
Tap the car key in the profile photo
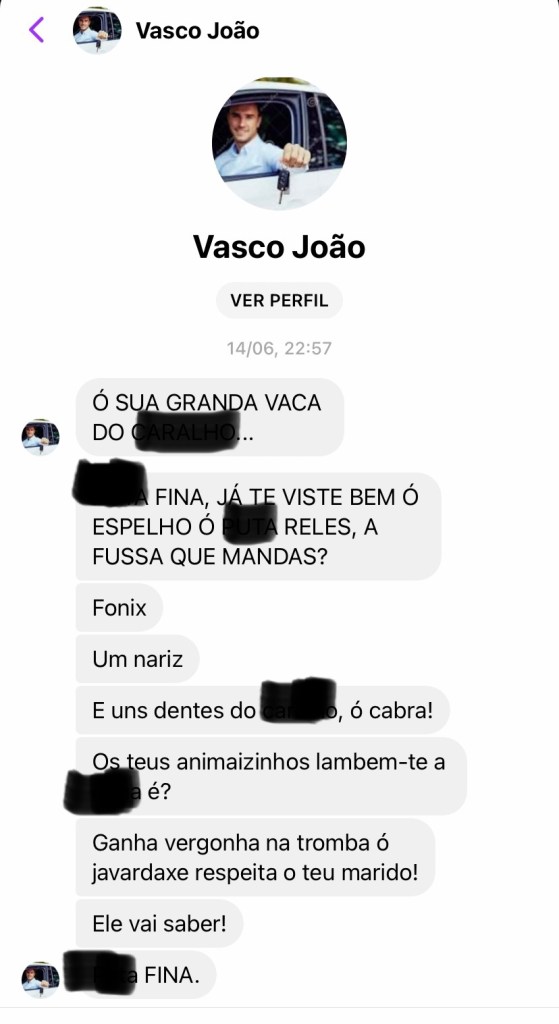[x=283, y=185]
